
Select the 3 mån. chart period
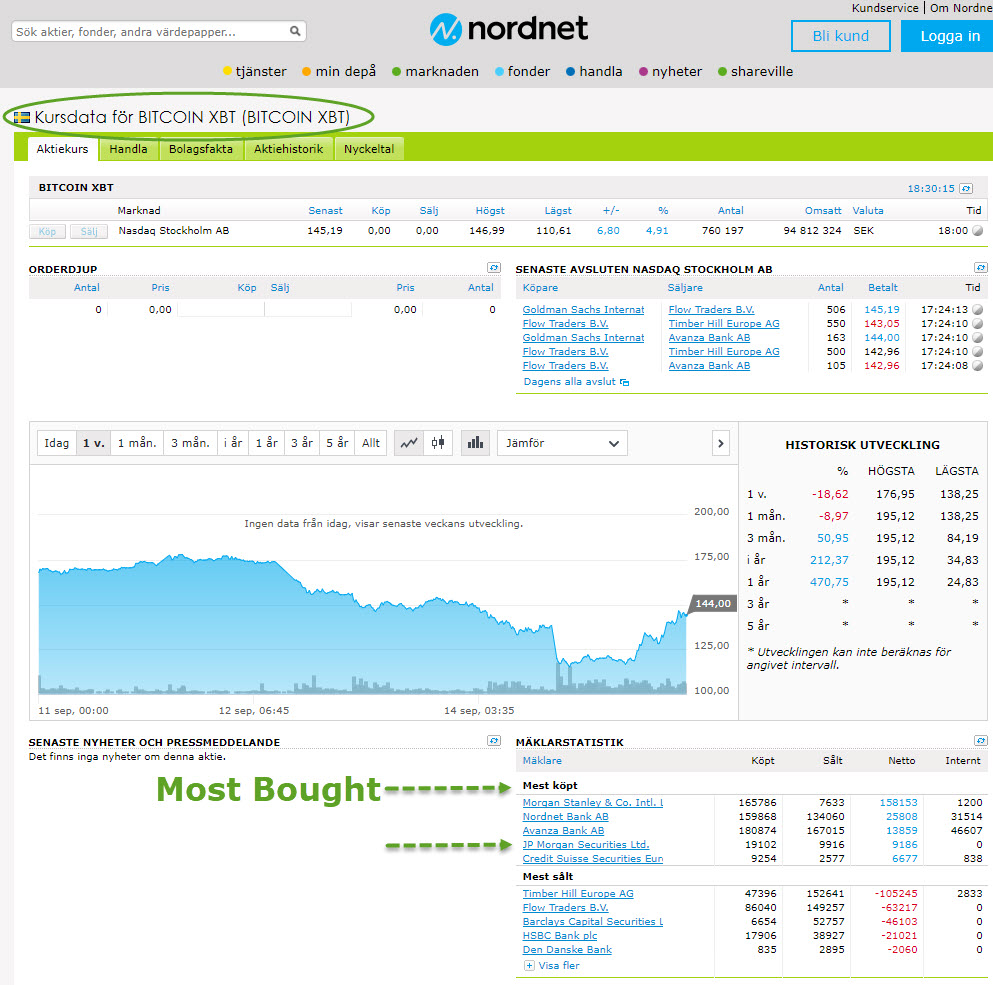(x=190, y=443)
